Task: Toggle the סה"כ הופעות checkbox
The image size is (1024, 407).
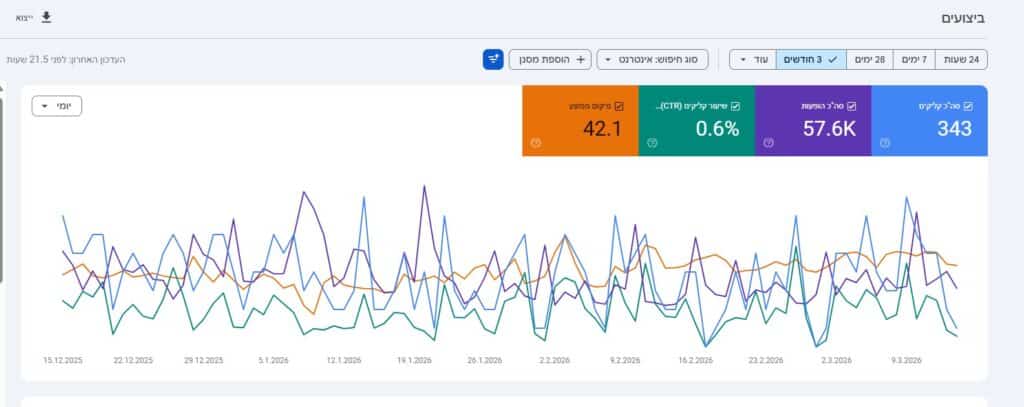Action: point(852,105)
